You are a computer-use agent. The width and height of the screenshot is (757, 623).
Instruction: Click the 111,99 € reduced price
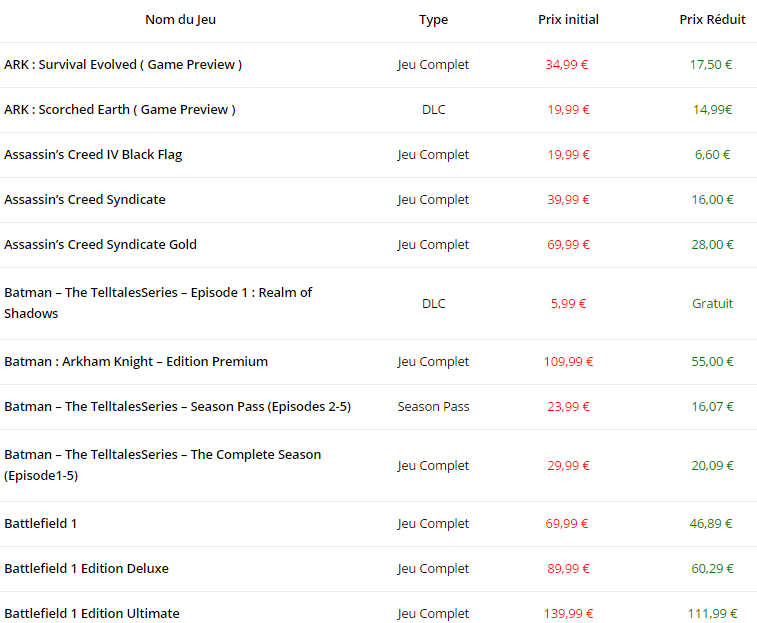(712, 614)
